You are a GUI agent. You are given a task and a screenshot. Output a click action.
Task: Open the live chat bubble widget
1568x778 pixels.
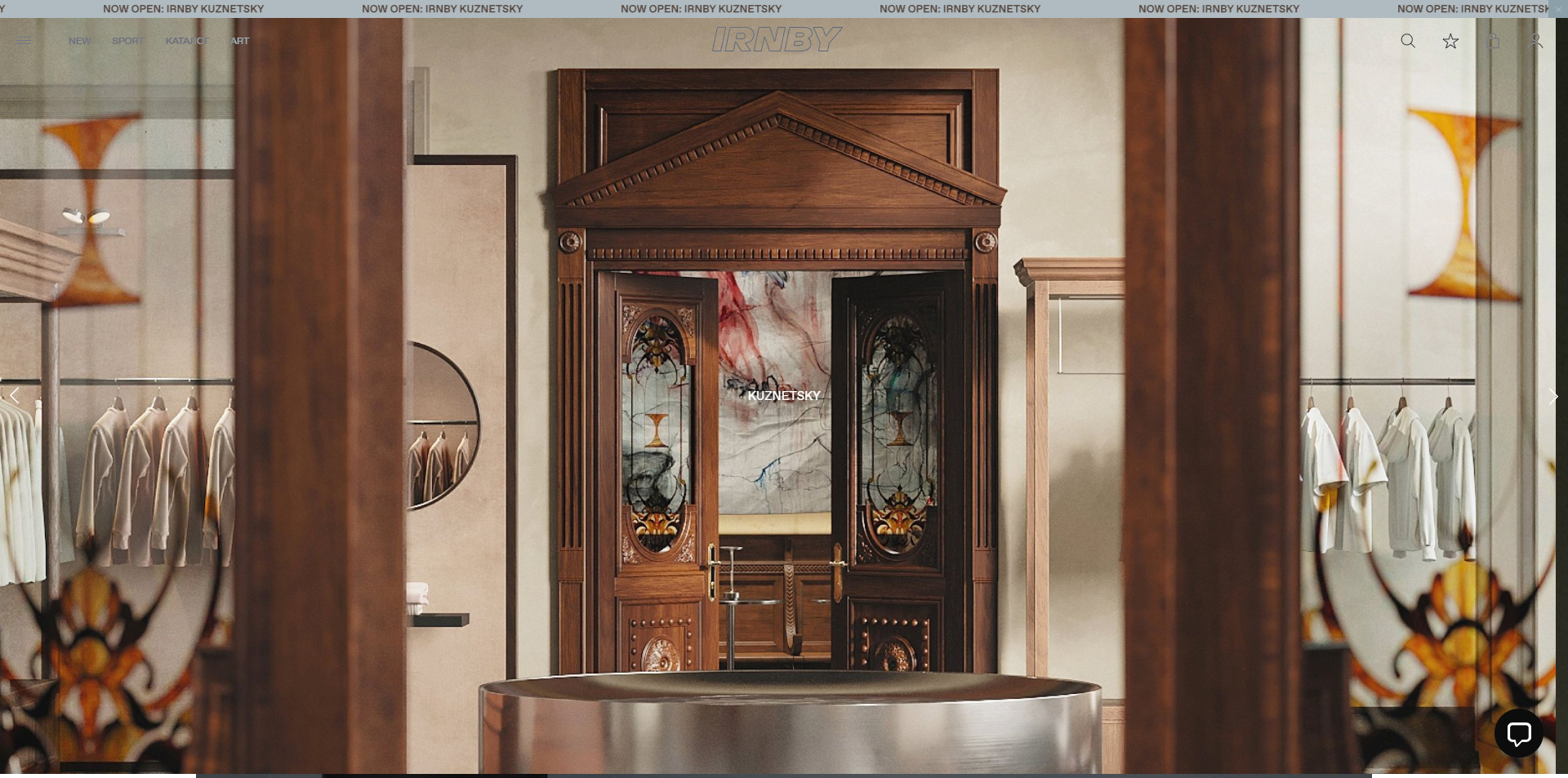tap(1518, 733)
